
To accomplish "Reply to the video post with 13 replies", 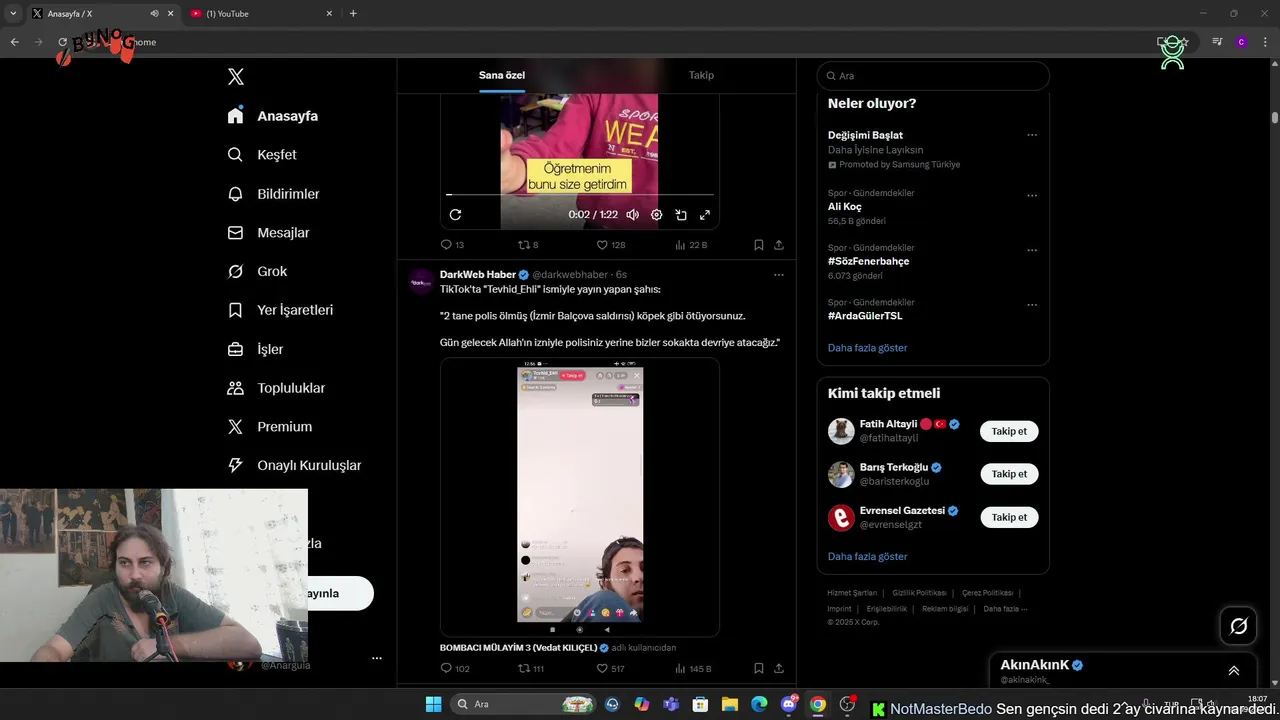I will (452, 245).
